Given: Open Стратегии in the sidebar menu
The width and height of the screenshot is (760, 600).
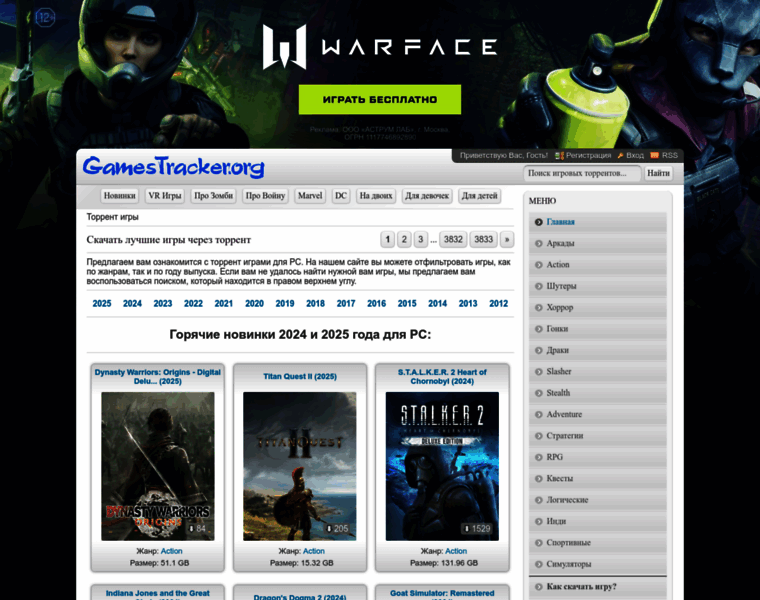Looking at the screenshot, I should click(x=598, y=436).
